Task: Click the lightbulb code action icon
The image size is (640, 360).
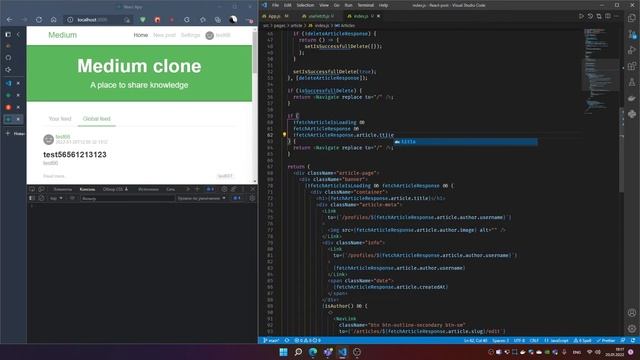Action: point(284,134)
